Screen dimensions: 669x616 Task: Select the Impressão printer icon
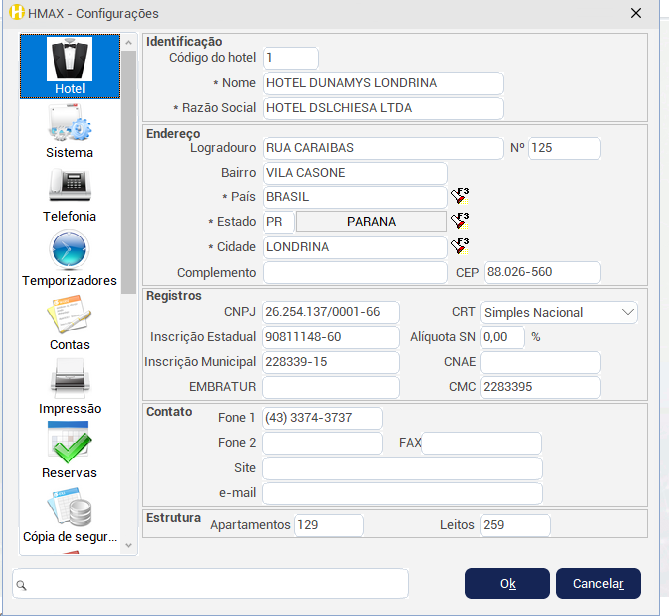70,380
